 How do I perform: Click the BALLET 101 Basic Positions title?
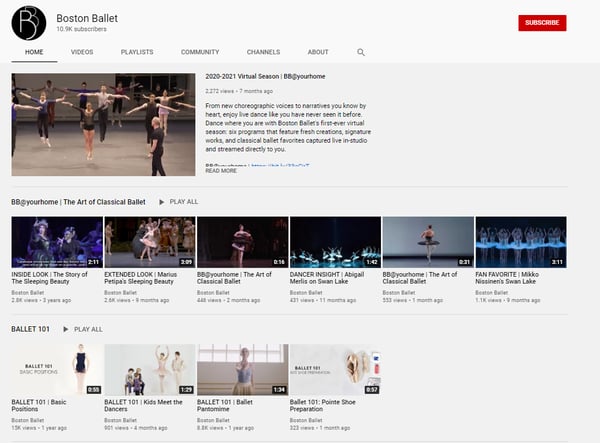point(39,406)
